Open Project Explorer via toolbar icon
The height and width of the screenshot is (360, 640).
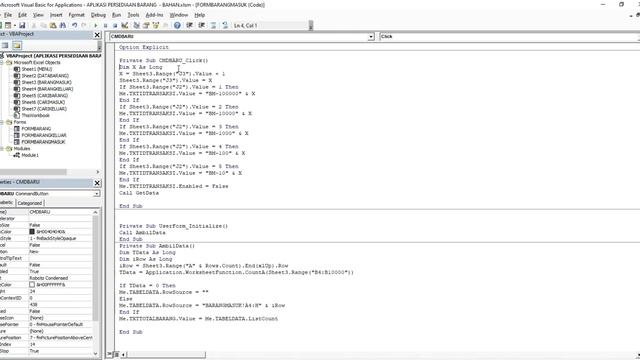(x=136, y=25)
